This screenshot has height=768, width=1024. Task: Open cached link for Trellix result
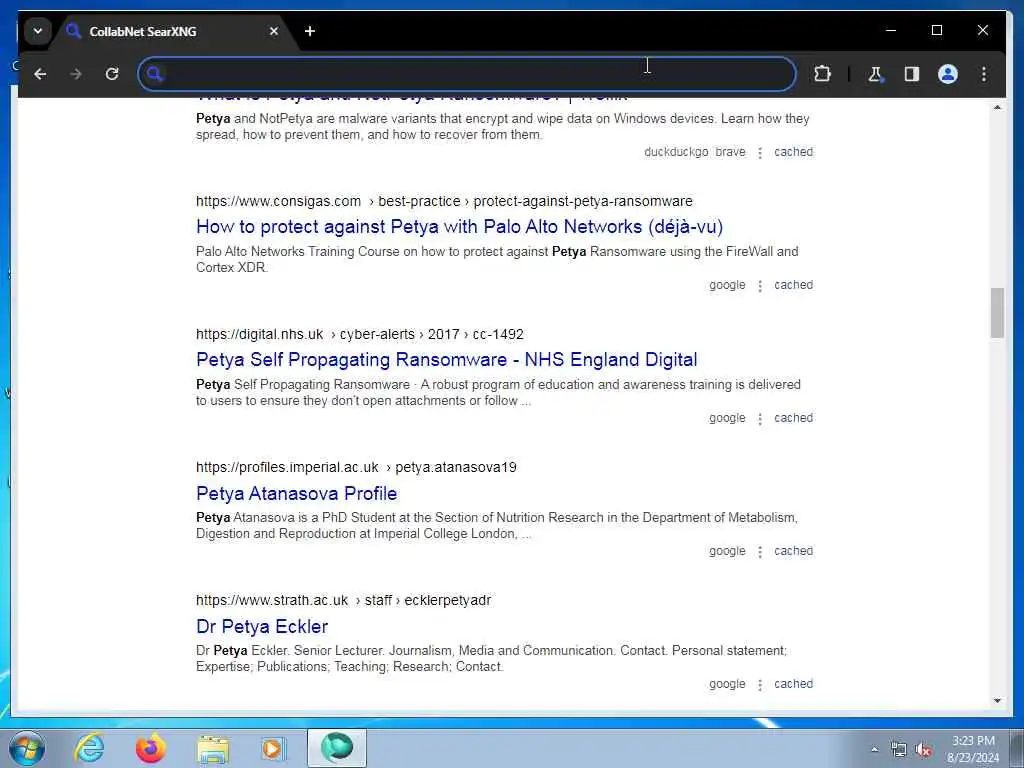793,152
